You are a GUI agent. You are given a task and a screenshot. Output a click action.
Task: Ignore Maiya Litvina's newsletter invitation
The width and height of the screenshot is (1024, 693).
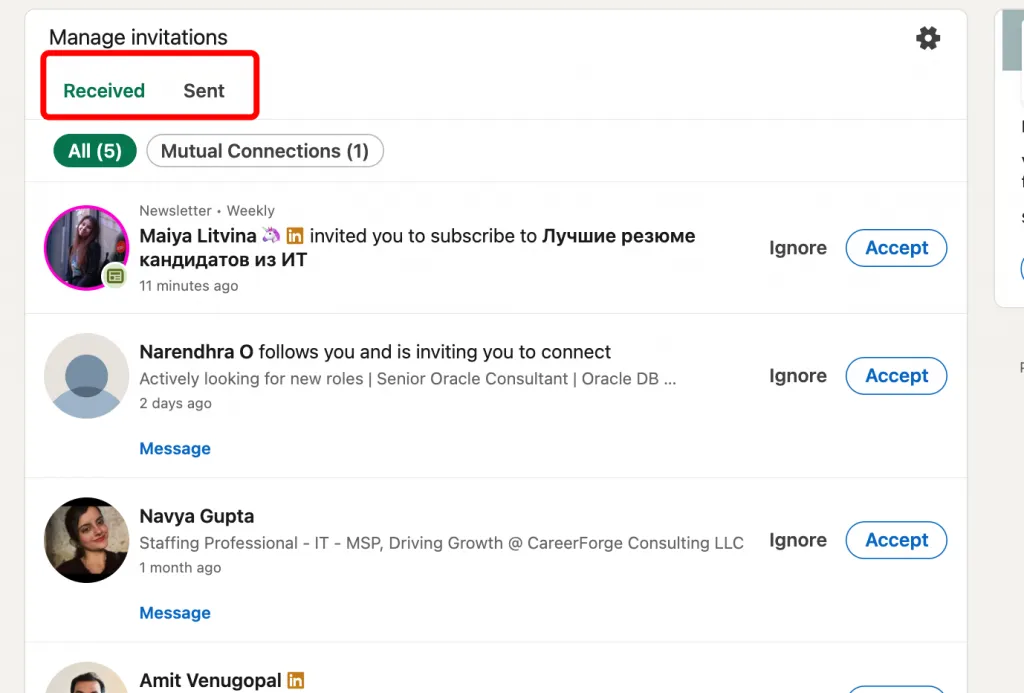tap(797, 248)
